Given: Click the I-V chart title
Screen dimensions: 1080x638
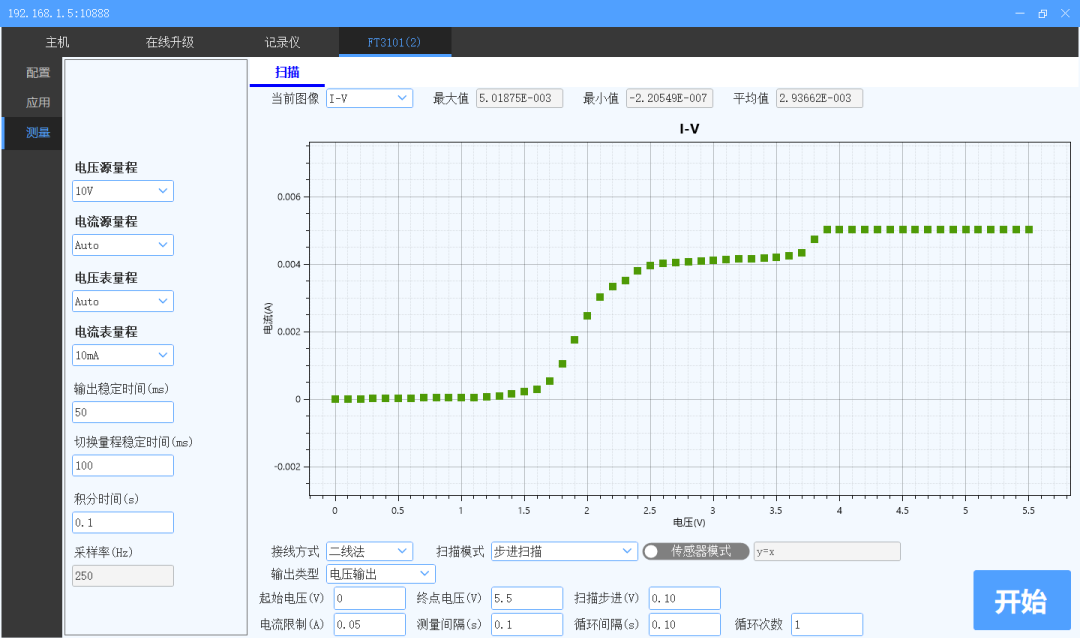Looking at the screenshot, I should (x=689, y=129).
